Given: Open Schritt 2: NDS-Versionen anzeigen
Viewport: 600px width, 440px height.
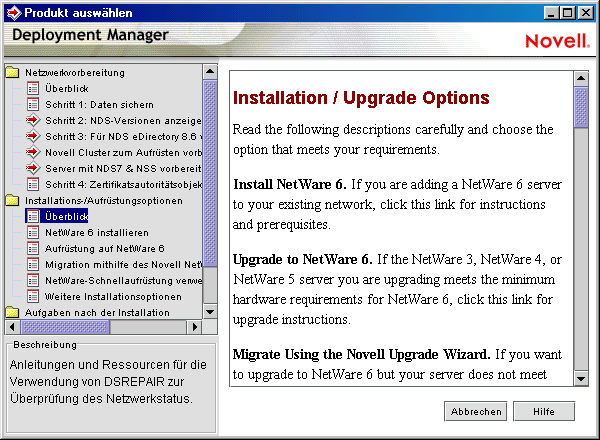Looking at the screenshot, I should (x=123, y=121).
